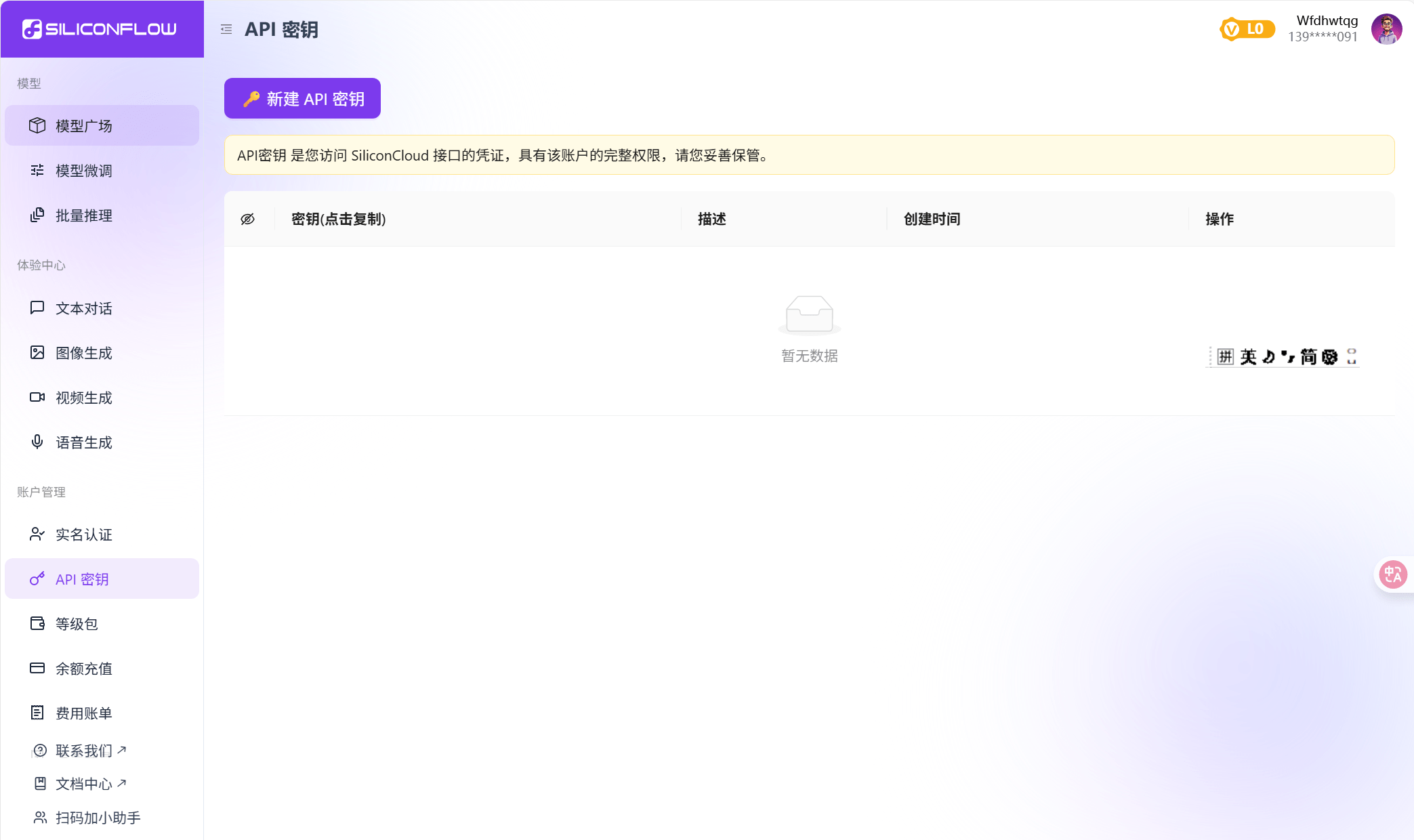
Task: Click the 语音生成 microphone icon
Action: pyautogui.click(x=37, y=442)
